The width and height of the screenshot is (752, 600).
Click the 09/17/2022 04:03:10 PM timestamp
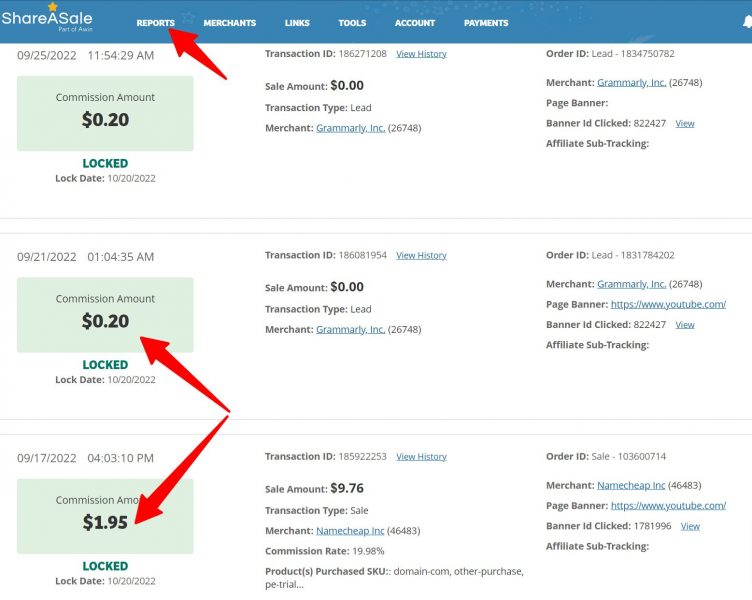(x=85, y=459)
